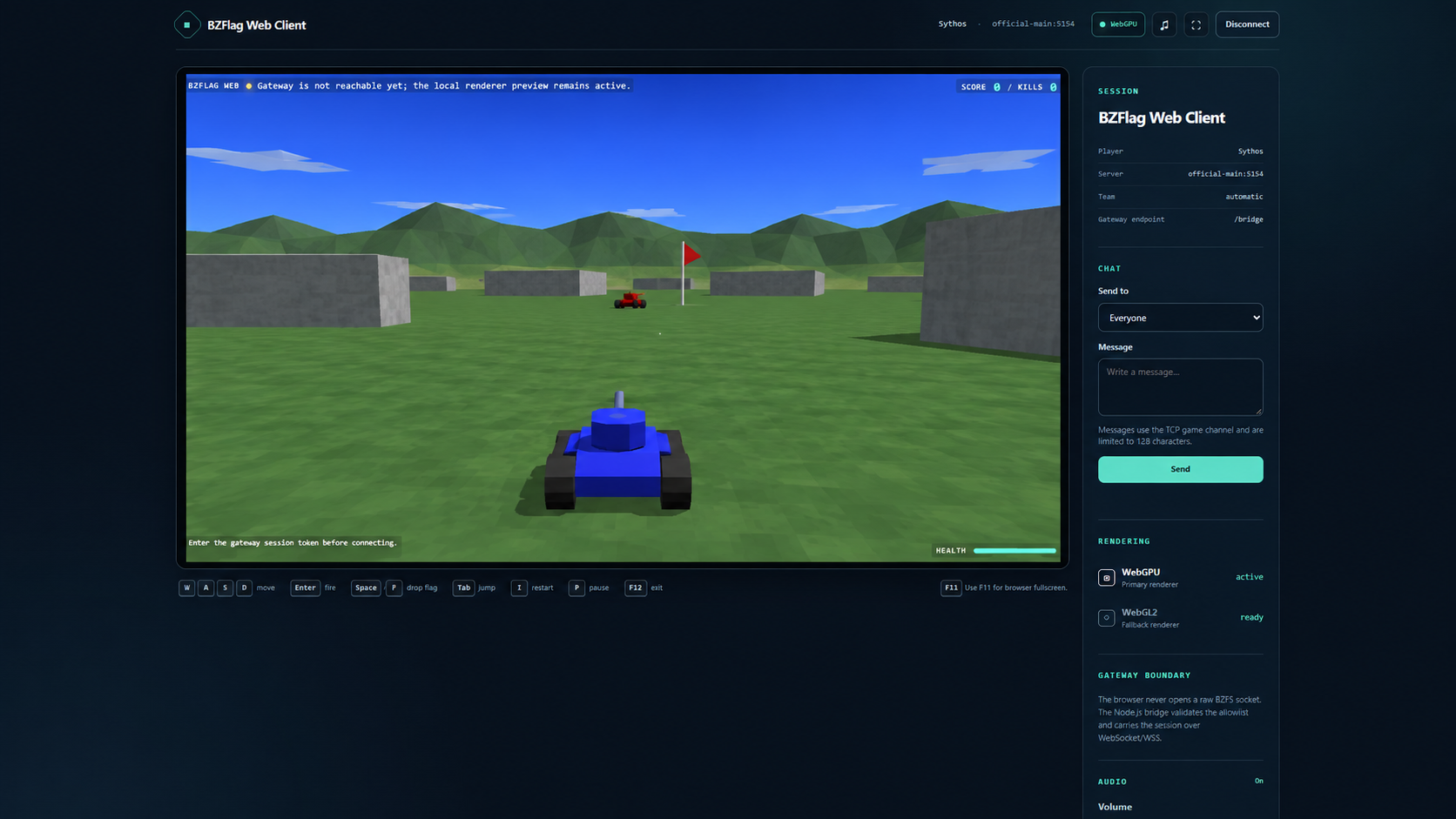The height and width of the screenshot is (819, 1456).
Task: Click the red enemy tank
Action: [630, 300]
